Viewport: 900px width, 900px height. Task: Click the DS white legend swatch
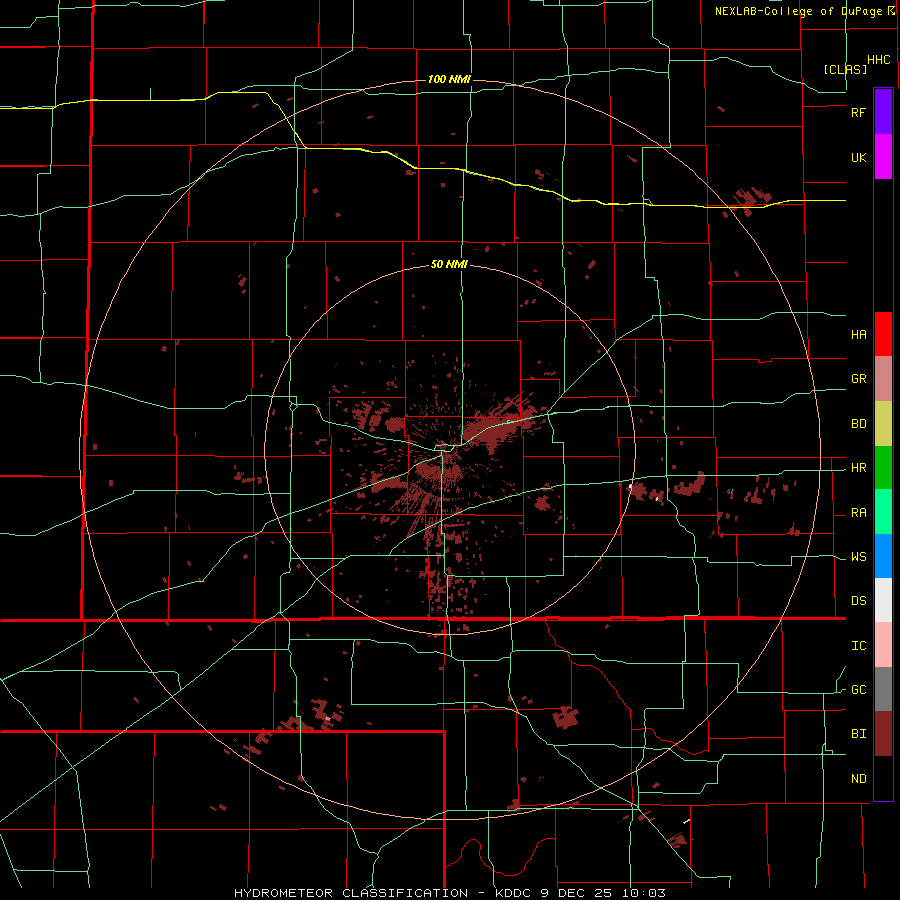pyautogui.click(x=883, y=600)
